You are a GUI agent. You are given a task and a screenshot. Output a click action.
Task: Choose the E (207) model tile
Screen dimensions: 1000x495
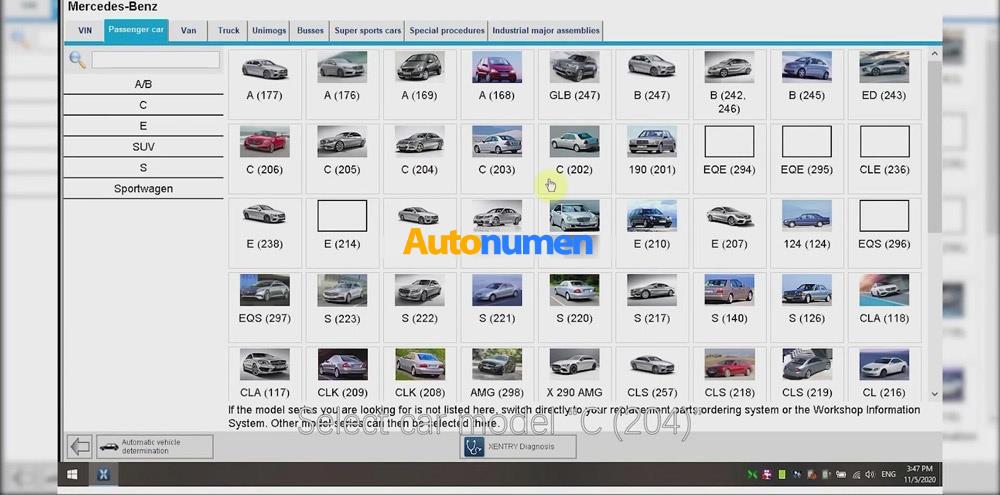[x=729, y=232]
